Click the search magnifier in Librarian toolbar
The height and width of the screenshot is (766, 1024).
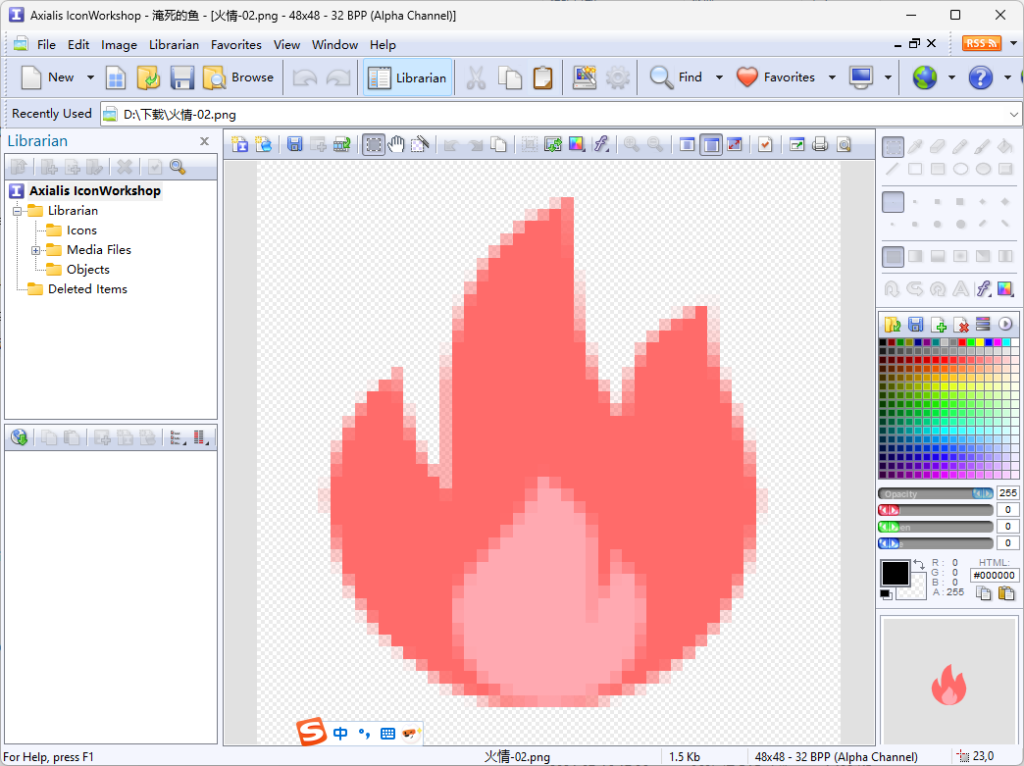point(178,167)
